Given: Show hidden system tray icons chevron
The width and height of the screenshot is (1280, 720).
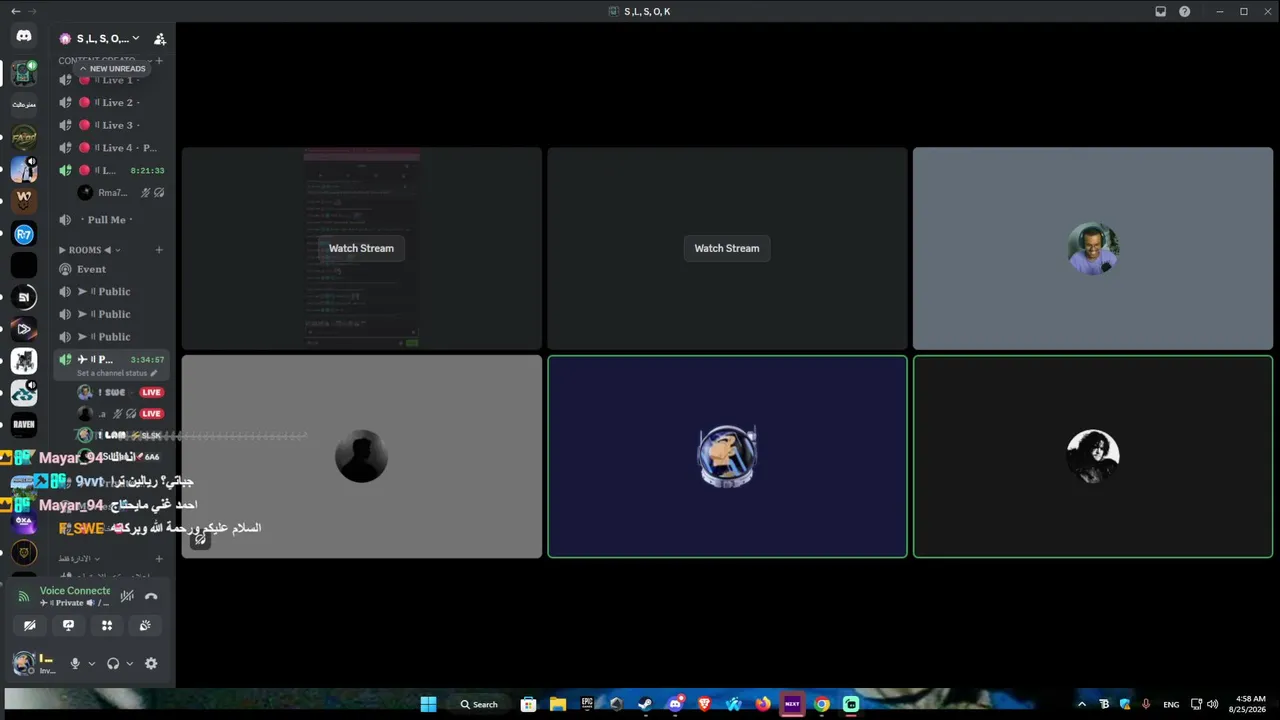Looking at the screenshot, I should (x=1082, y=704).
